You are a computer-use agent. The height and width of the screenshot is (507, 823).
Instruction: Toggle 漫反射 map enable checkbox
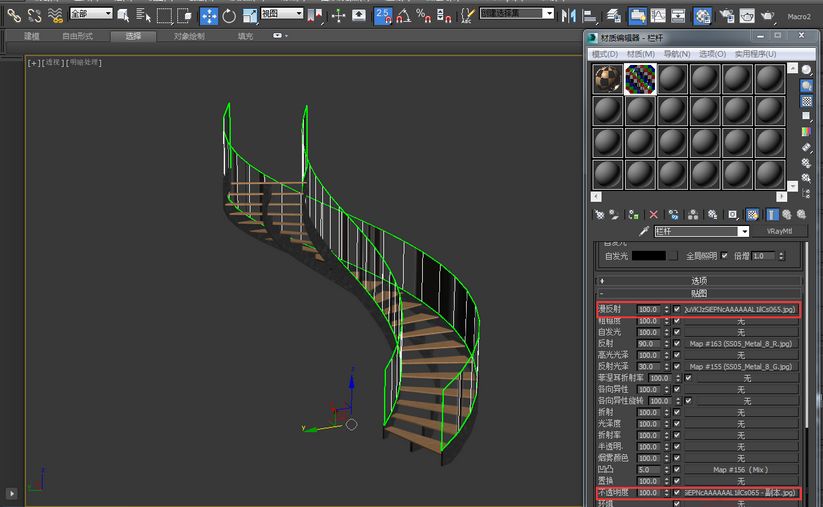click(677, 309)
